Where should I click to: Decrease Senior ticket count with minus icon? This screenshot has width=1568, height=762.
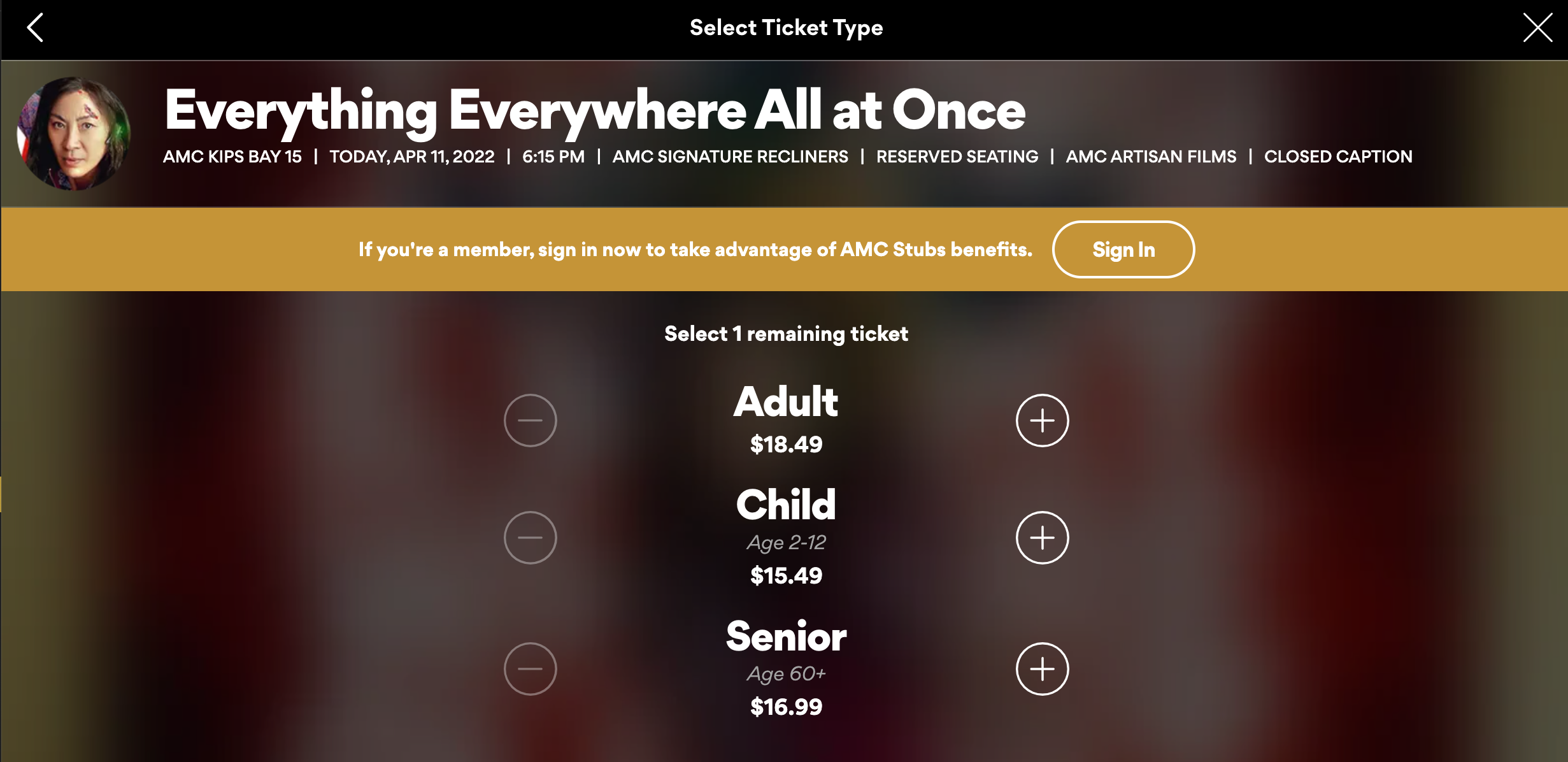click(531, 668)
